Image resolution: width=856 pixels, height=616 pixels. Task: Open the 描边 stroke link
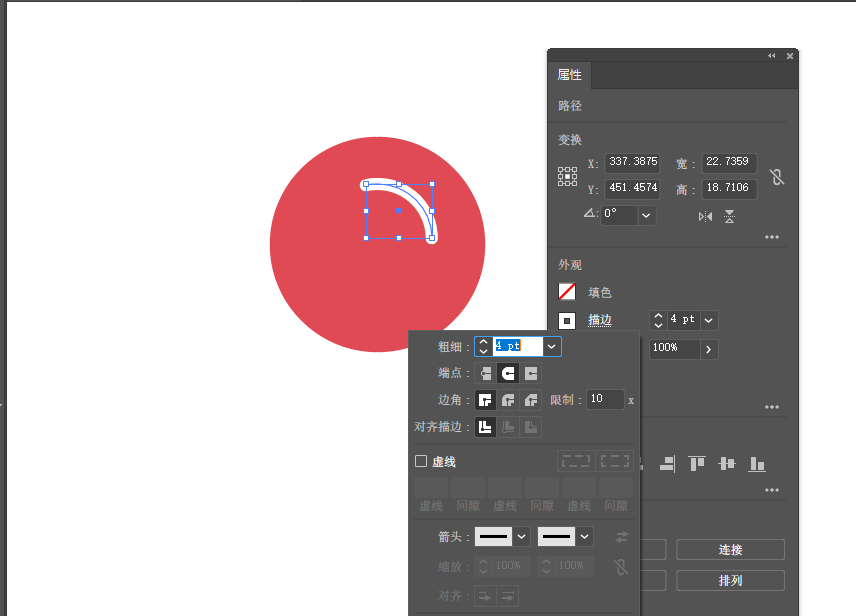pyautogui.click(x=599, y=321)
